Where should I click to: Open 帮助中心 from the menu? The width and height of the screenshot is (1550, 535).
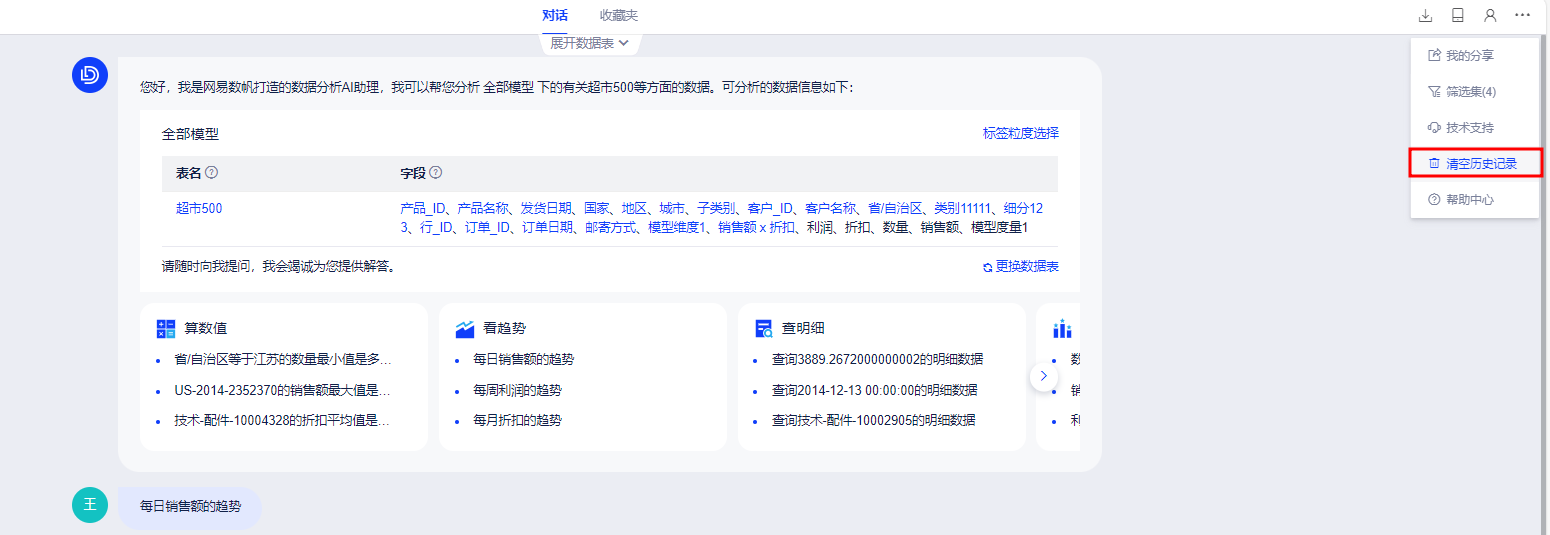(x=1469, y=200)
